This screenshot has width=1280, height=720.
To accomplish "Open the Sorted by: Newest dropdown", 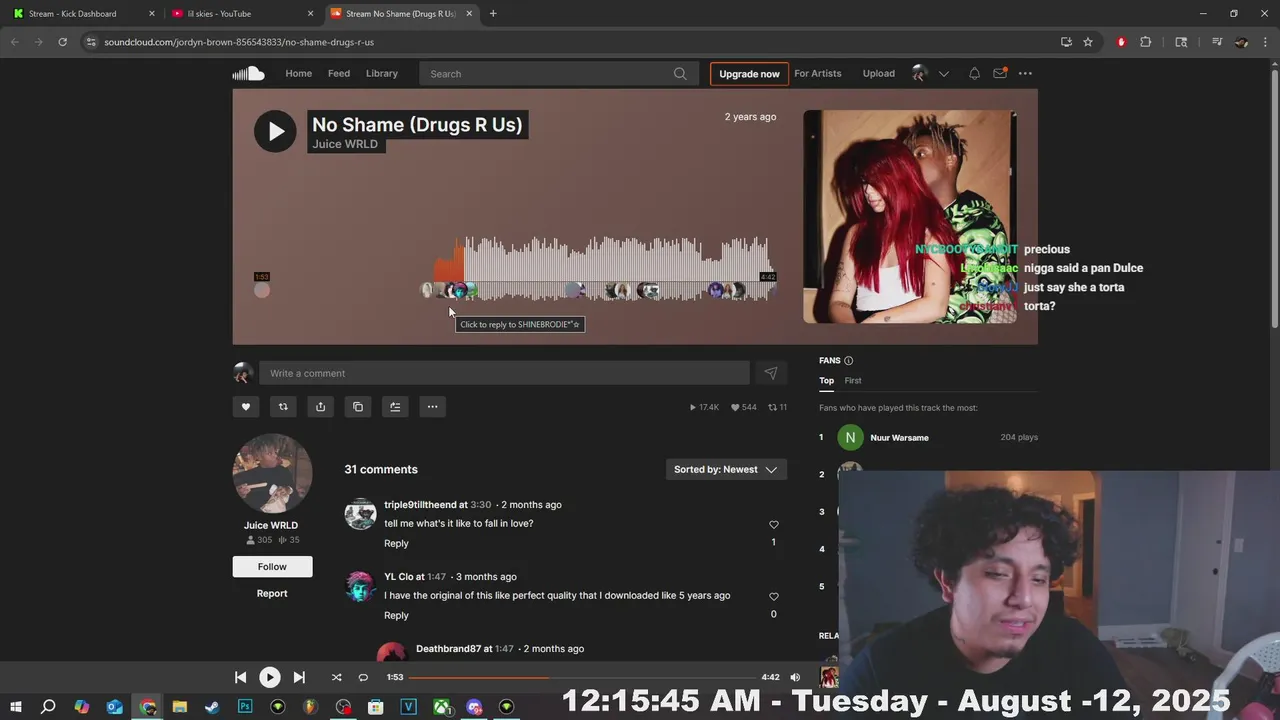I will 726,470.
